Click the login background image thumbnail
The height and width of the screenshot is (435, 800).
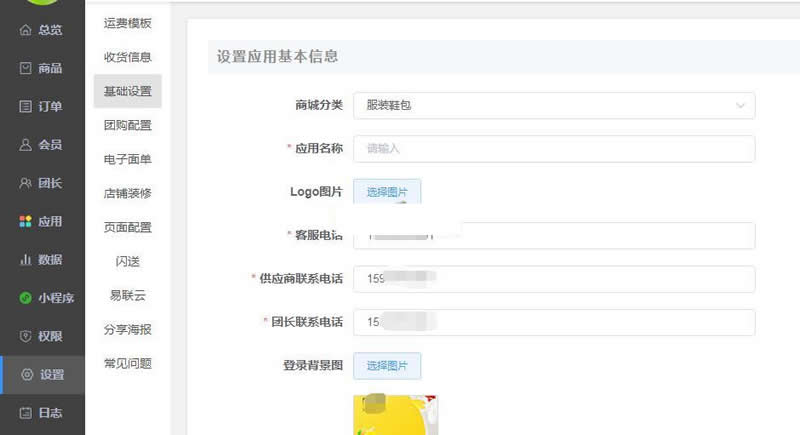[395, 415]
